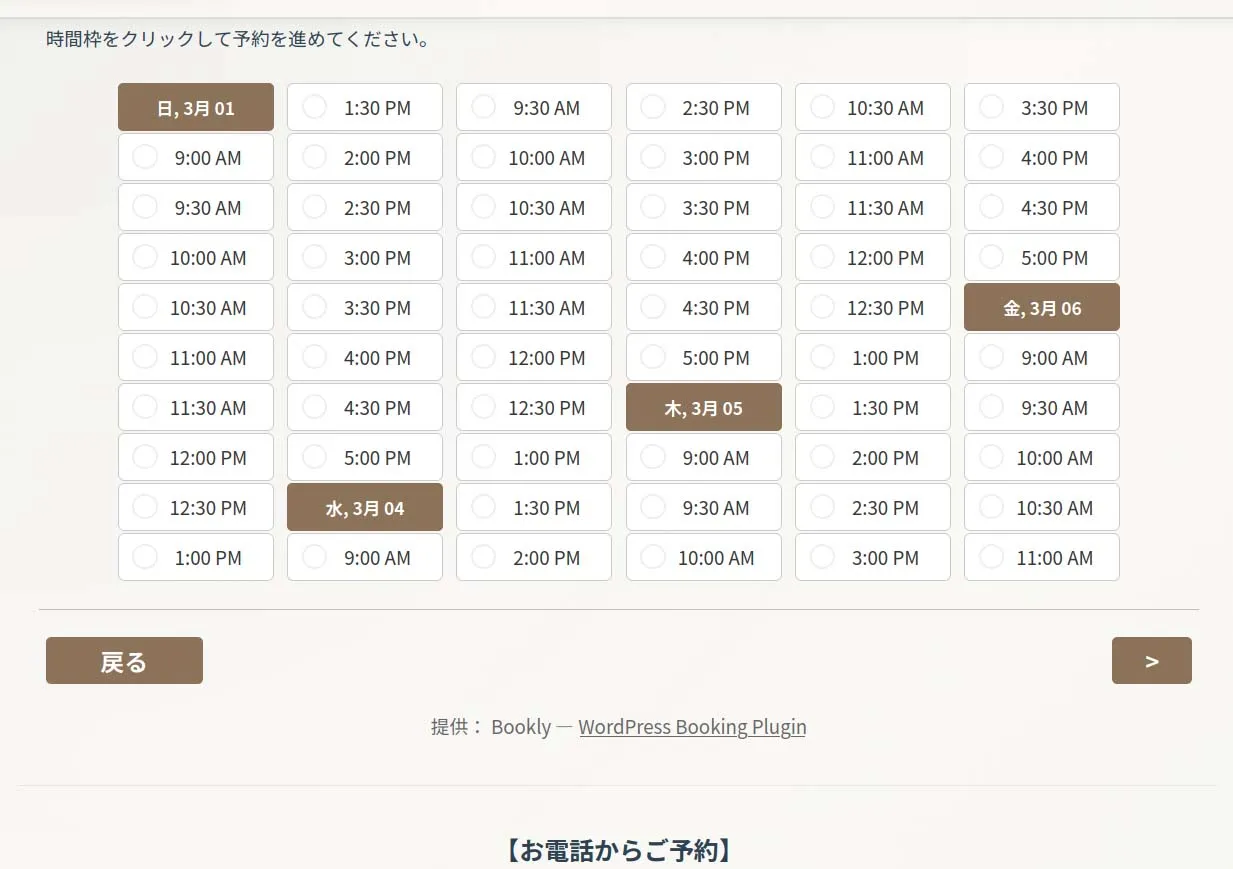Image resolution: width=1233 pixels, height=869 pixels.
Task: Go to next time slots with > button
Action: [x=1151, y=661]
